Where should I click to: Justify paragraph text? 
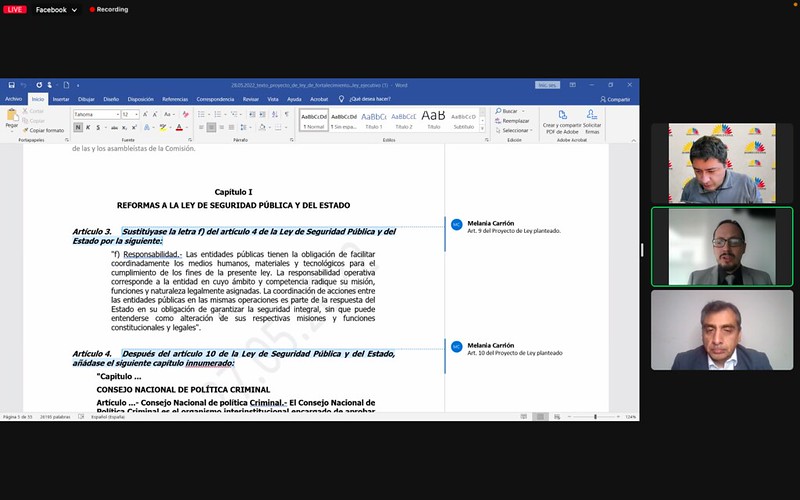pyautogui.click(x=232, y=128)
